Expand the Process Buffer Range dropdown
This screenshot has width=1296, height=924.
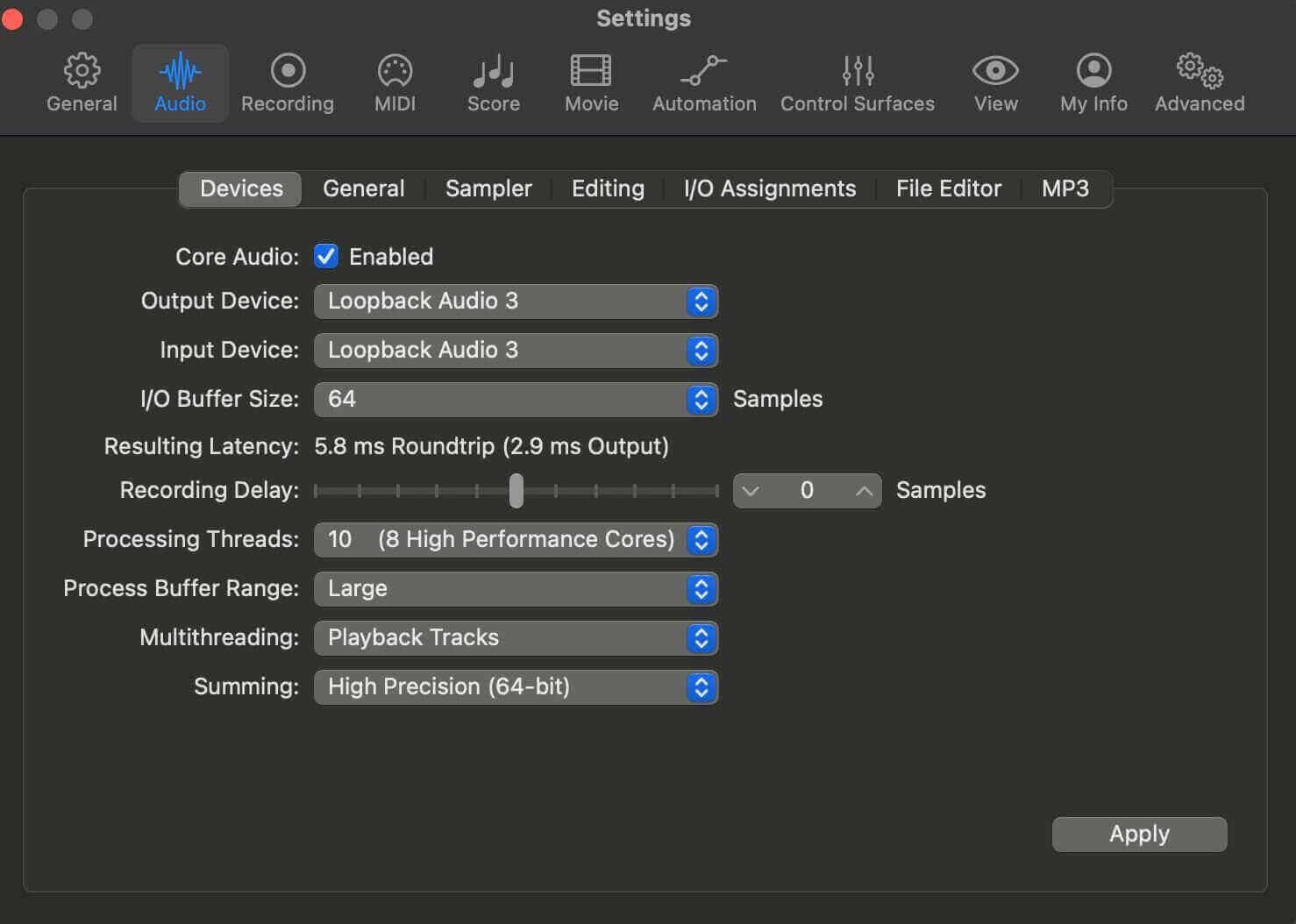point(516,588)
